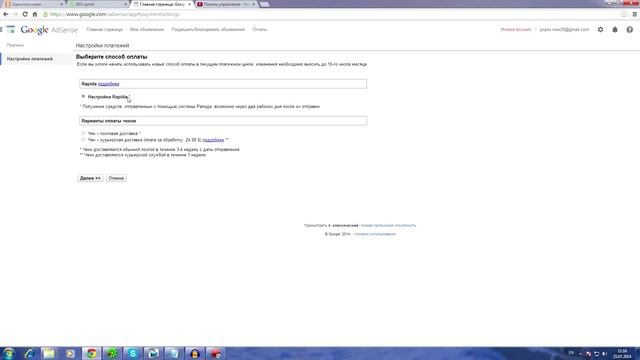Launch Internet Explorer from the taskbar
The image size is (640, 360).
pyautogui.click(x=29, y=353)
